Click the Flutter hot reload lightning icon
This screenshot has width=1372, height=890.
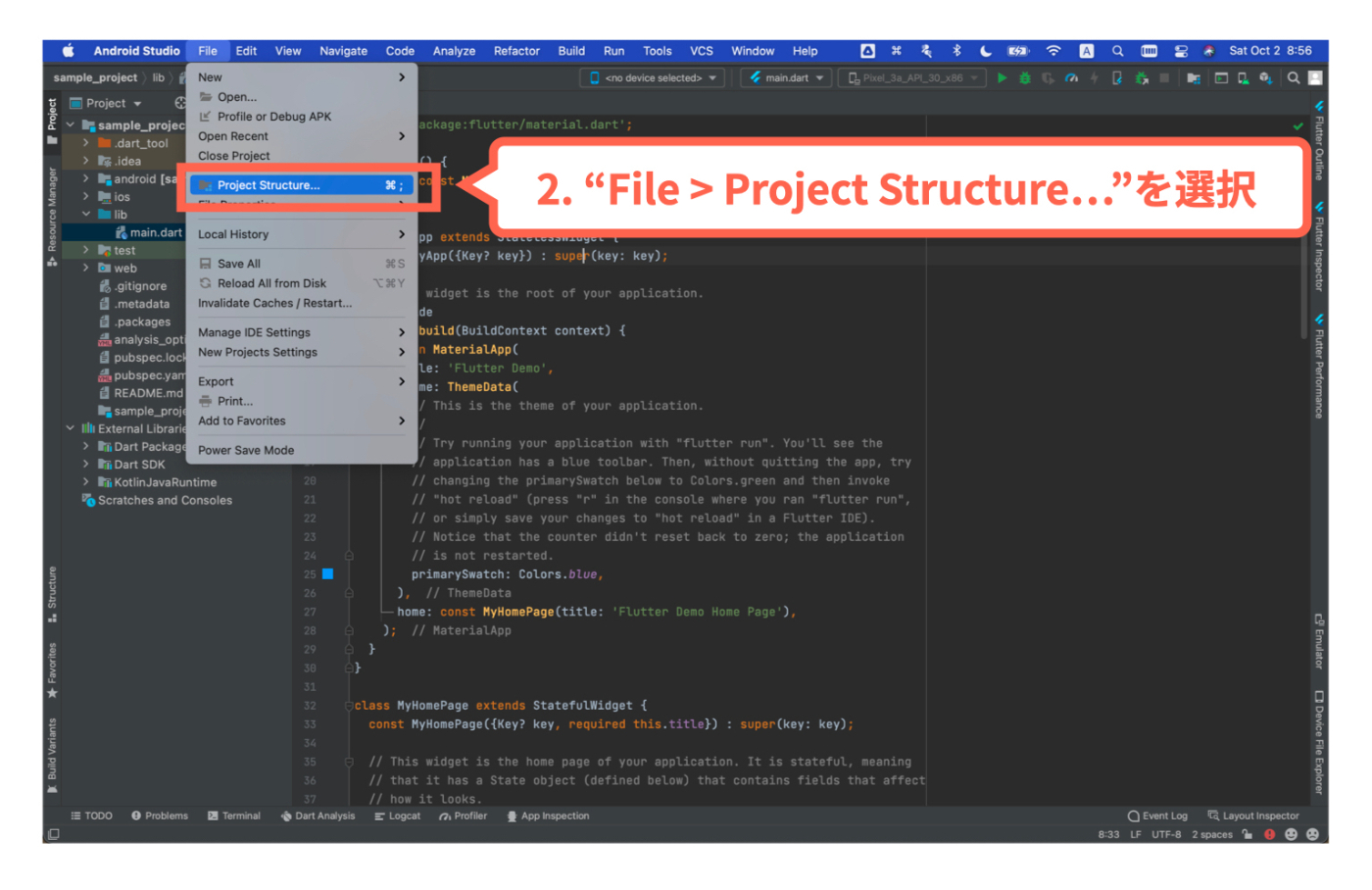click(1095, 78)
